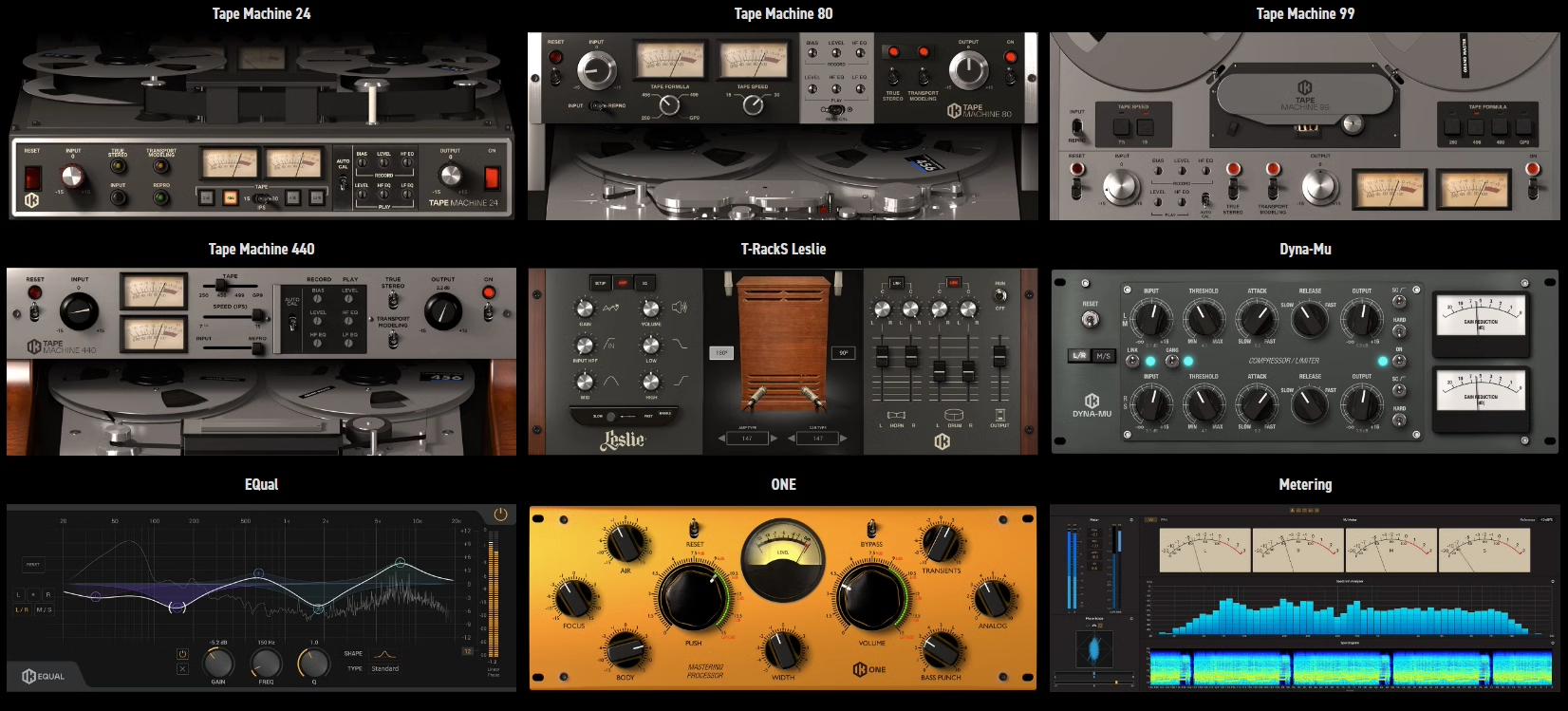Open the Leslie amp type selector

pos(747,439)
